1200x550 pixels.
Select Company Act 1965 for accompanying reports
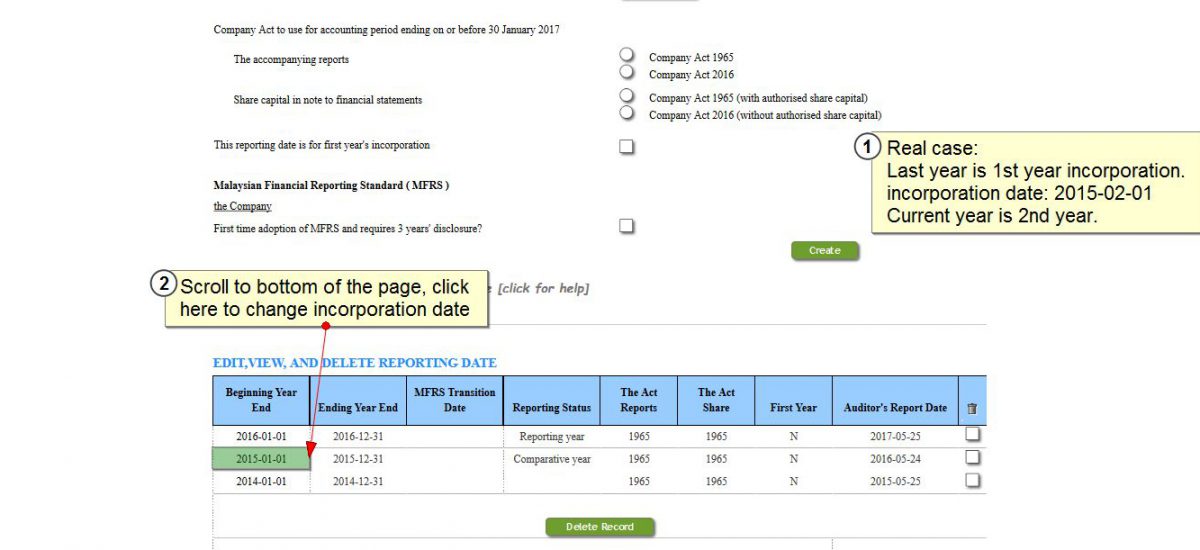(627, 55)
